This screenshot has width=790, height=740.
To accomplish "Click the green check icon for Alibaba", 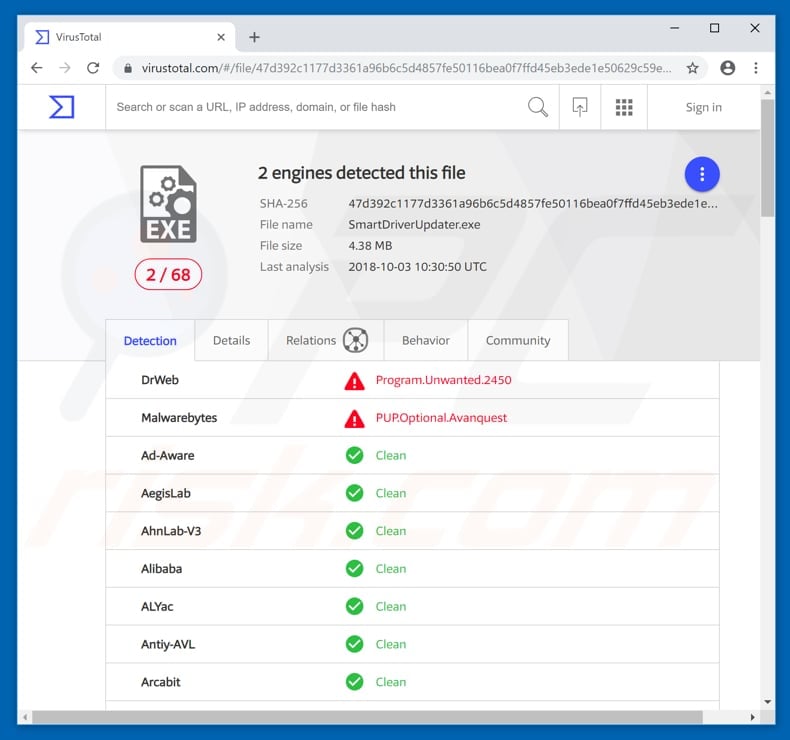I will (x=354, y=569).
